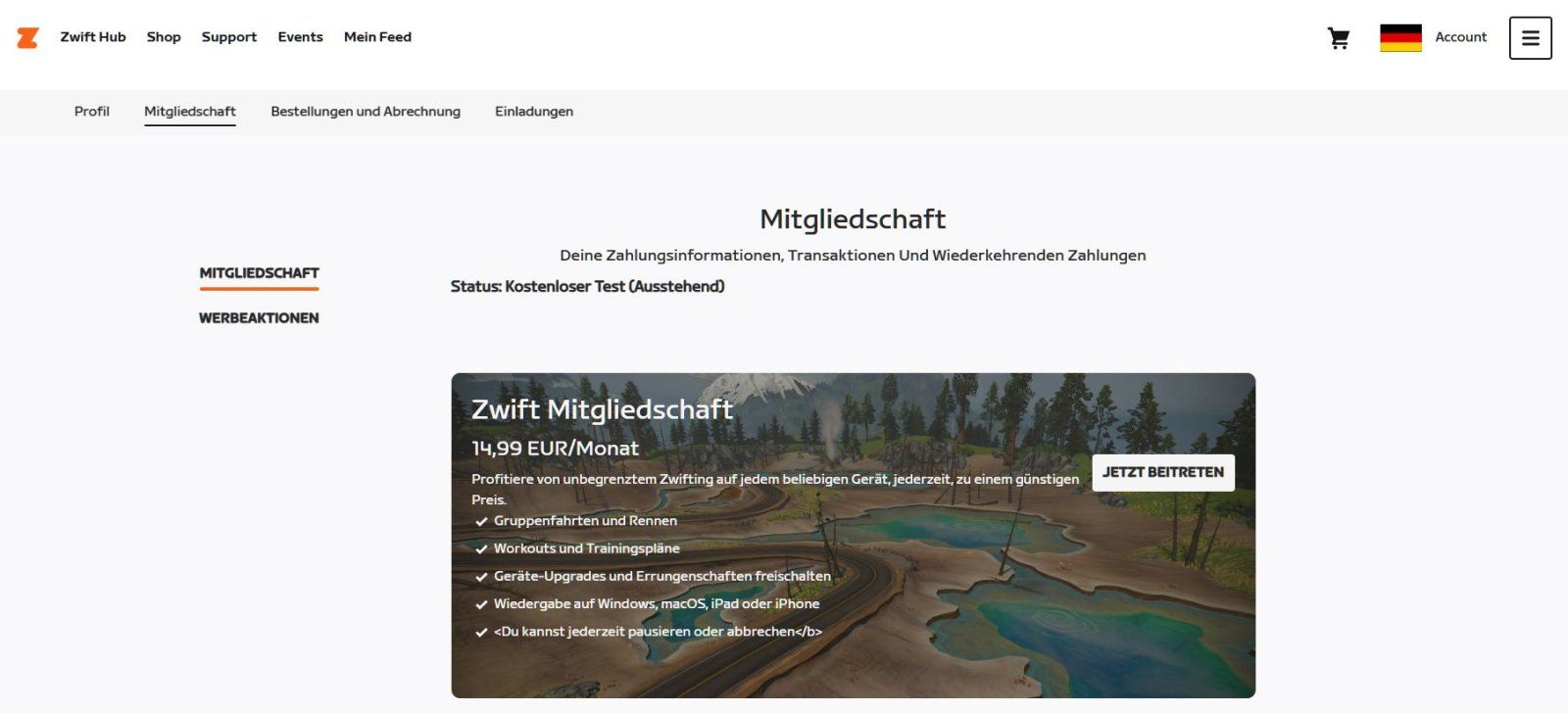Click the German flag language selector

1400,38
